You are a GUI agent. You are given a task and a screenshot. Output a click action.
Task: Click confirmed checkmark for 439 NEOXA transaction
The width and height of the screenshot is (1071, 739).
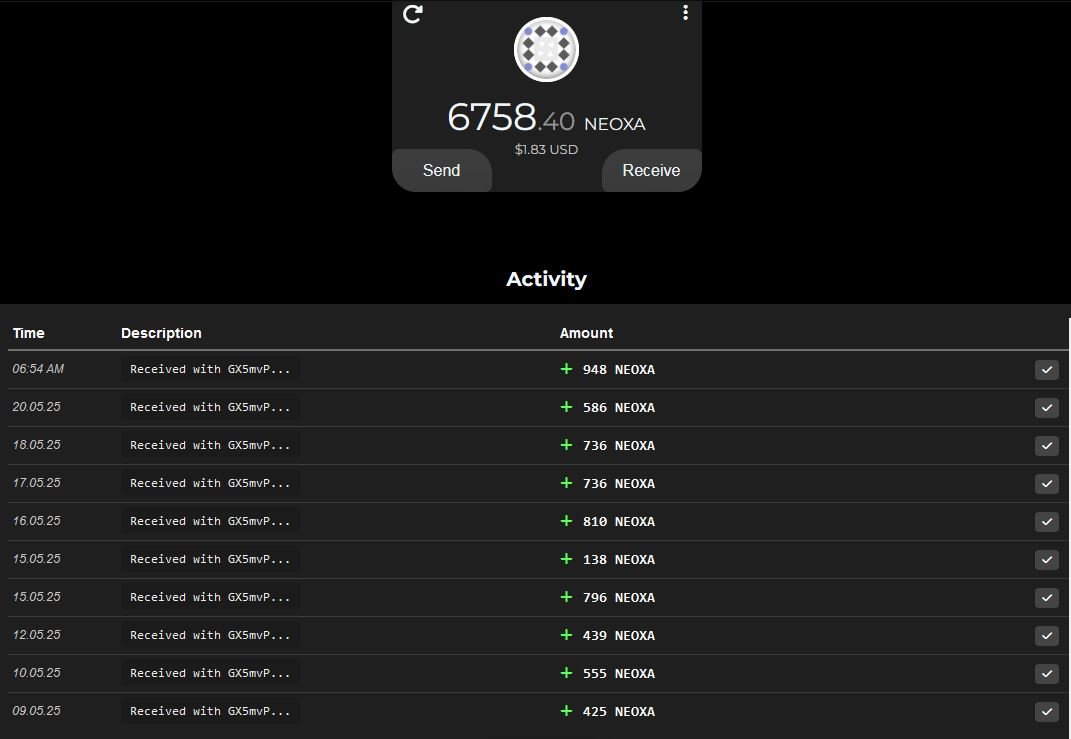[x=1046, y=636]
